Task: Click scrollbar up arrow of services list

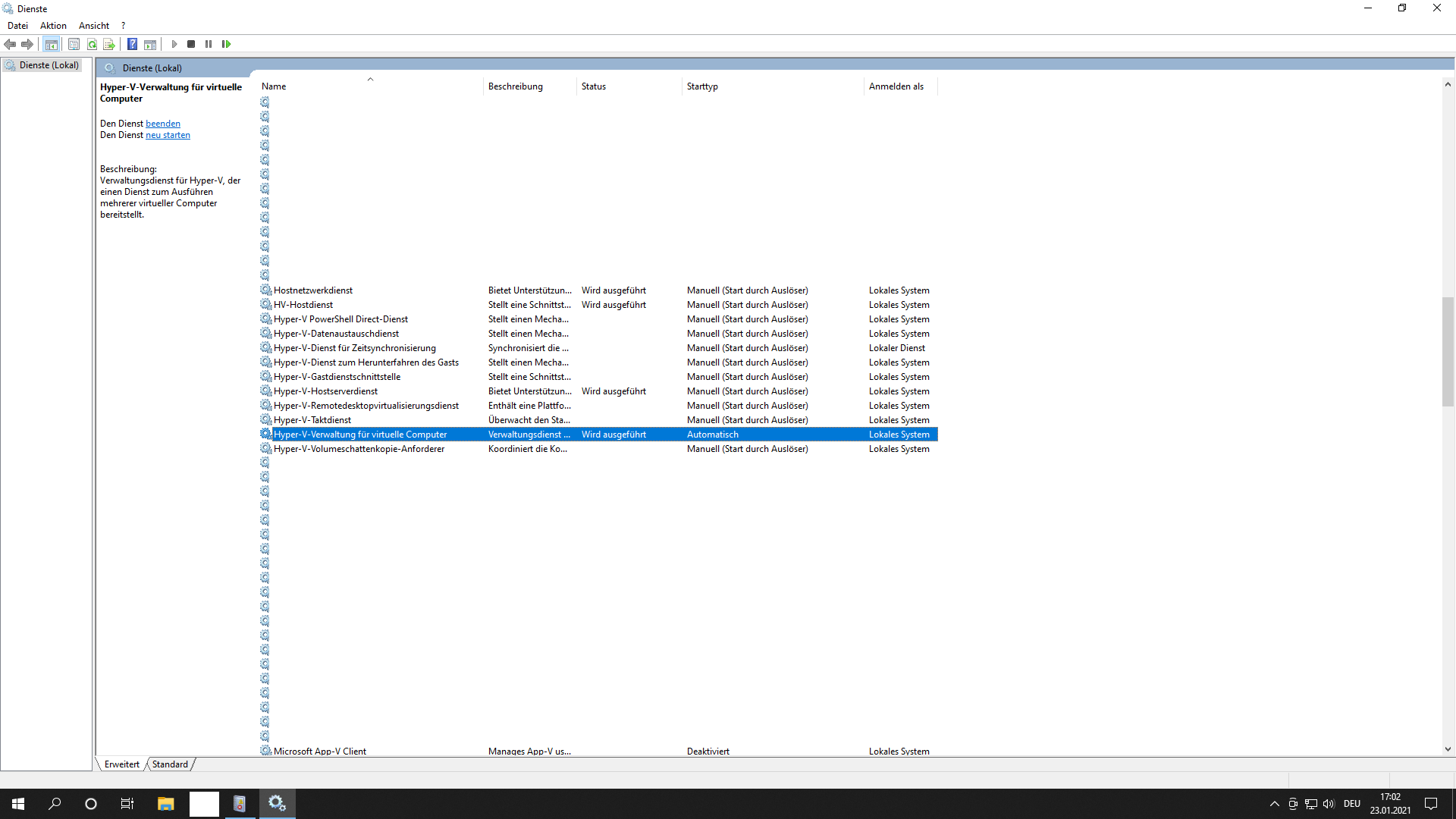Action: (x=1448, y=85)
